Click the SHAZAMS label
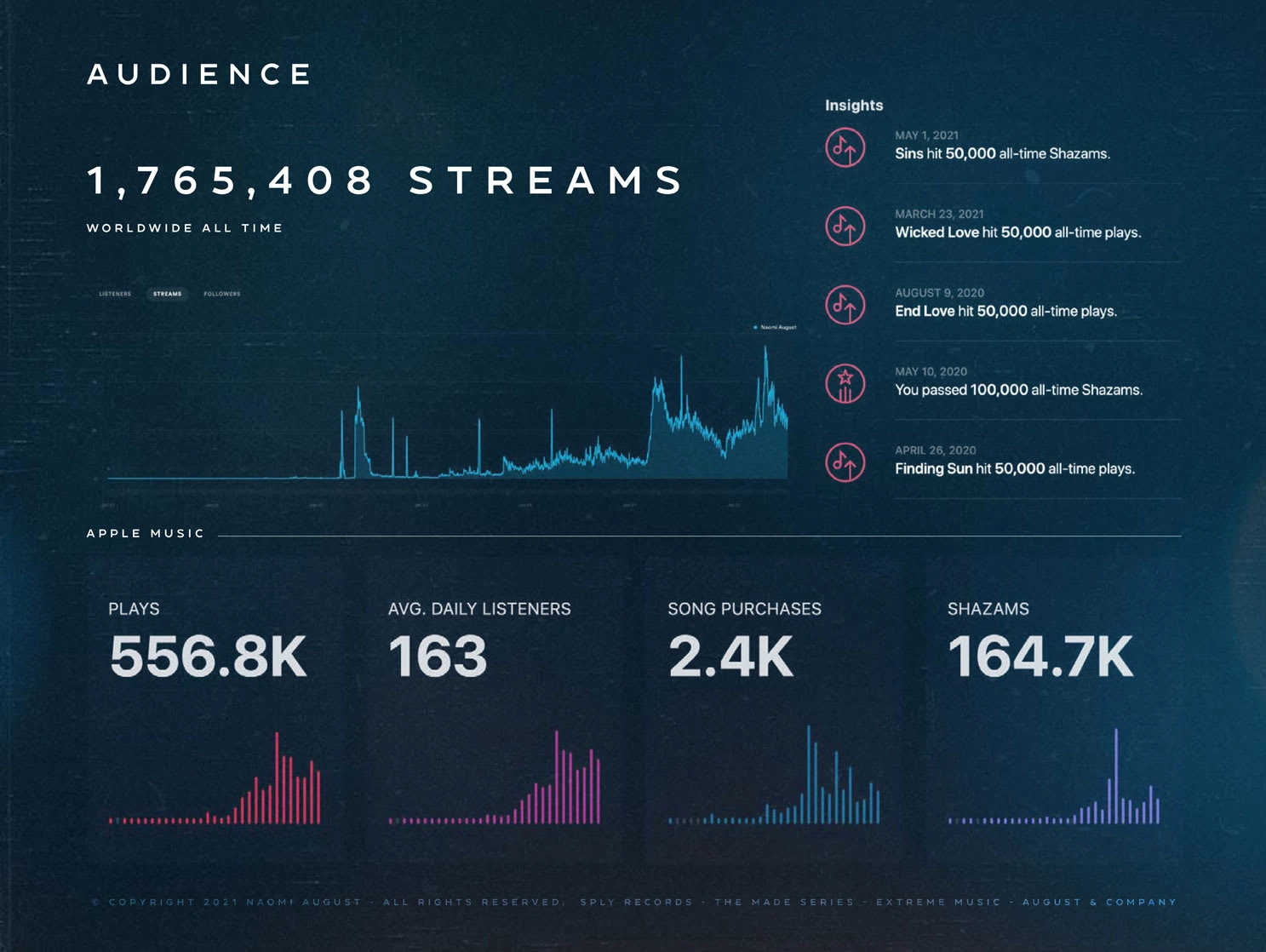This screenshot has width=1266, height=952. tap(988, 609)
